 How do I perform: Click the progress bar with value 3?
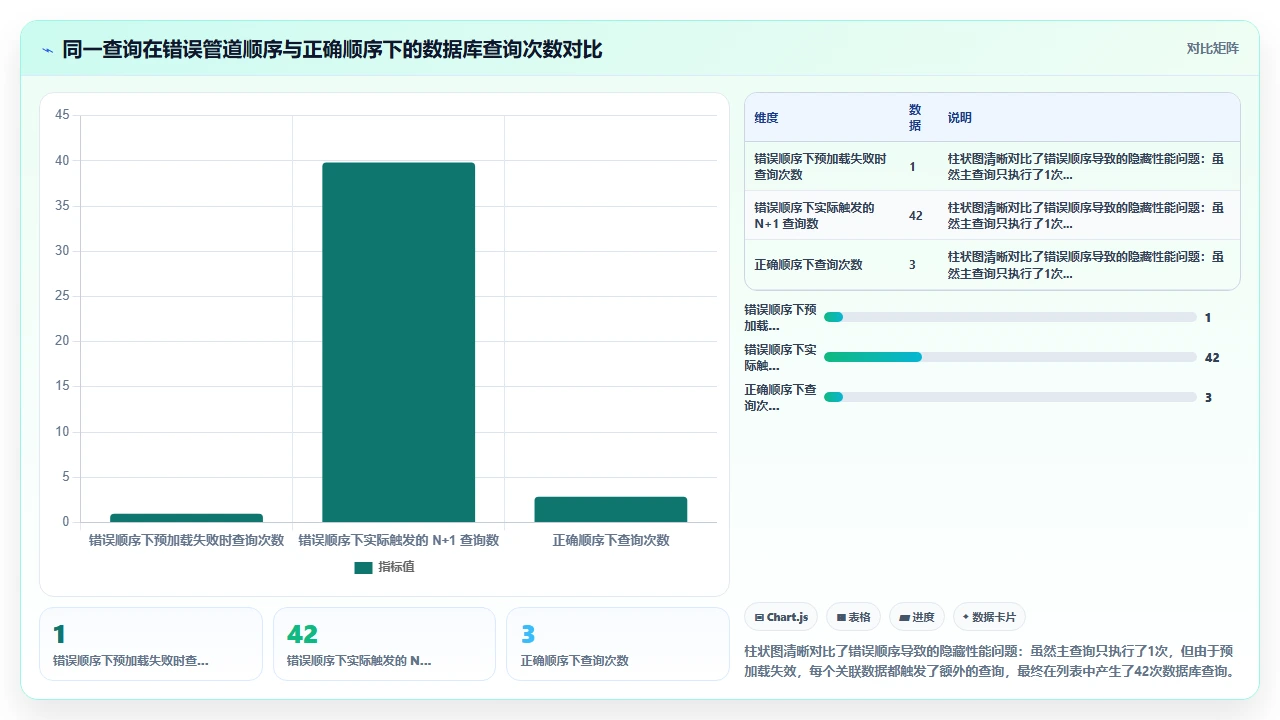coord(1010,397)
